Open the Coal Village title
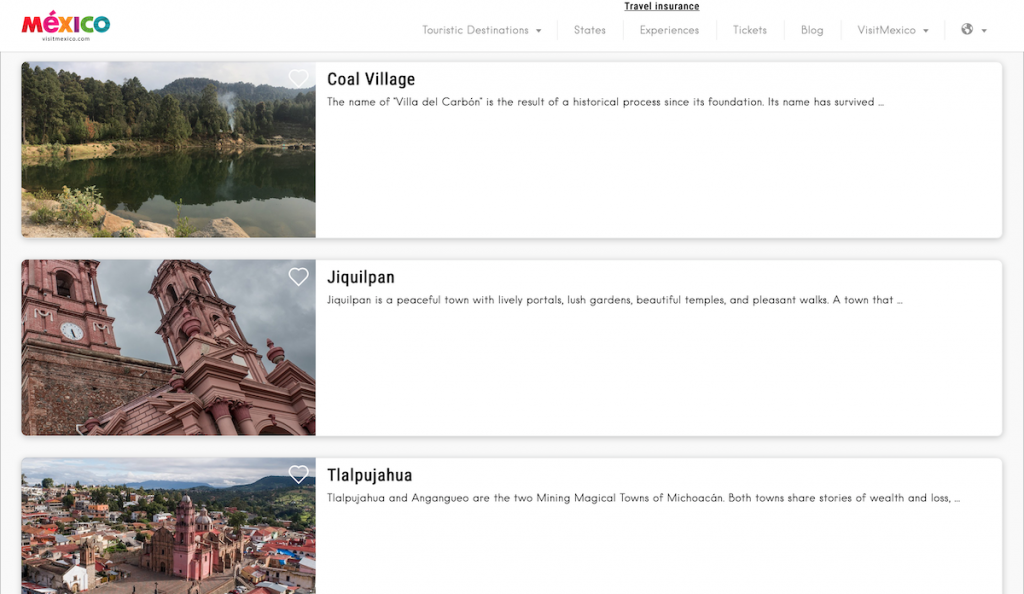This screenshot has height=594, width=1024. point(371,79)
